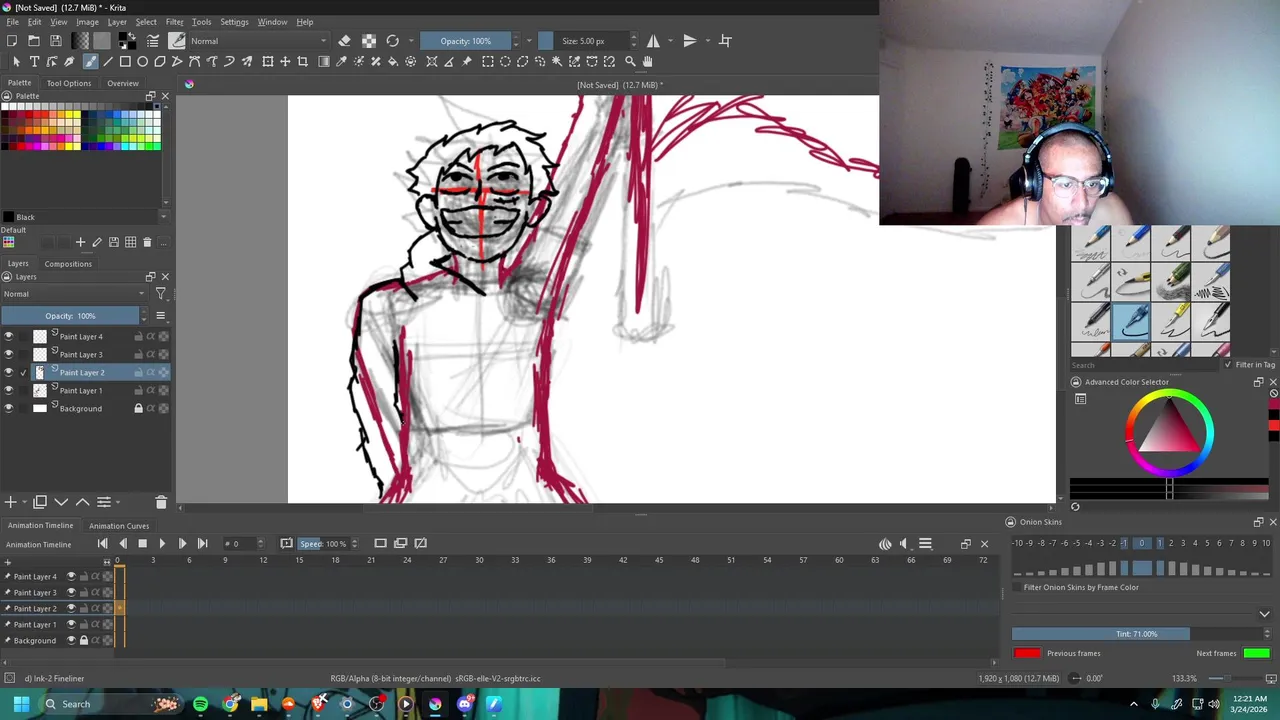Screen dimensions: 1280x720
Task: Click the Open document folder icon
Action: (x=34, y=41)
